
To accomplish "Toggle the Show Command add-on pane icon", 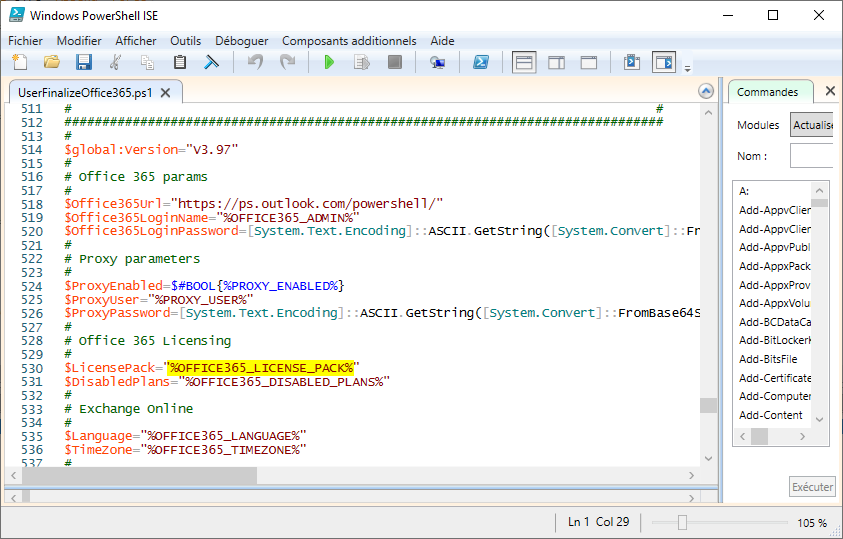I will click(664, 62).
